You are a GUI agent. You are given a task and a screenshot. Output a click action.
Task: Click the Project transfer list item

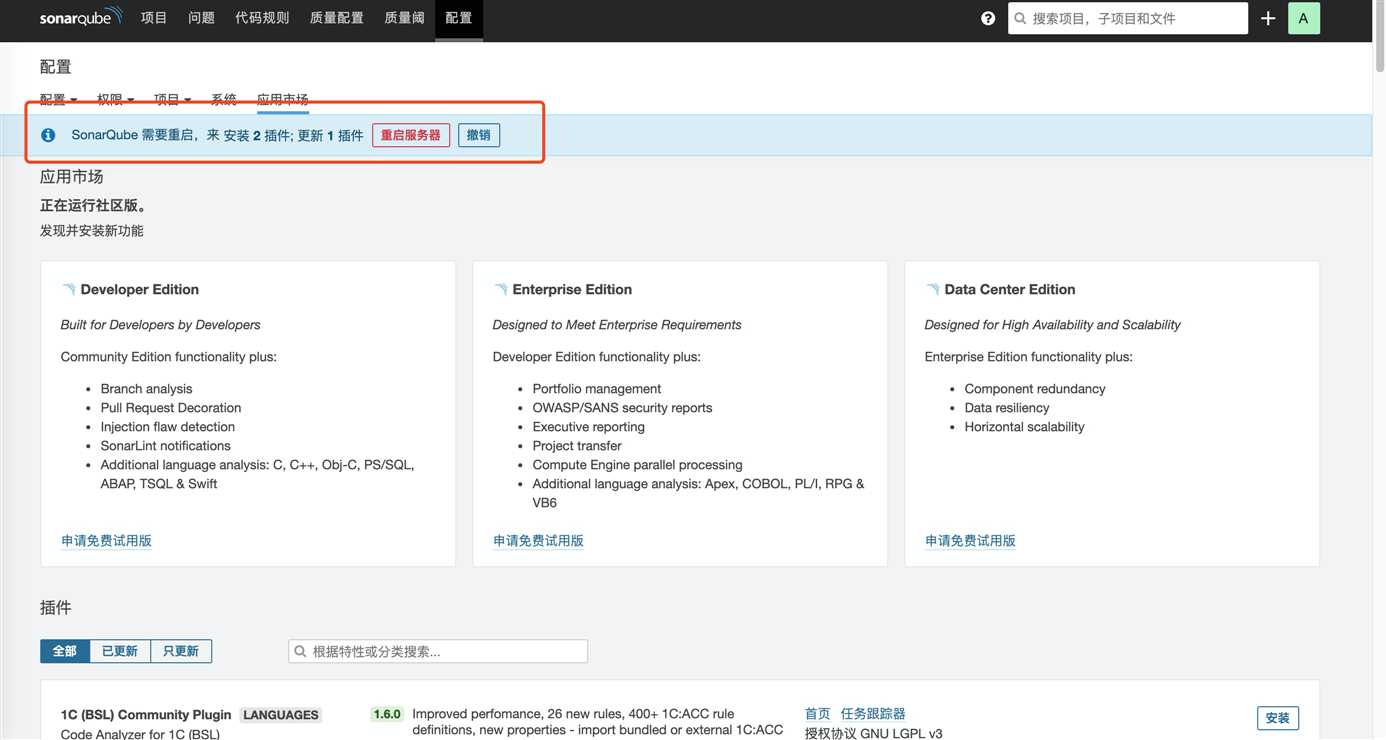[577, 446]
